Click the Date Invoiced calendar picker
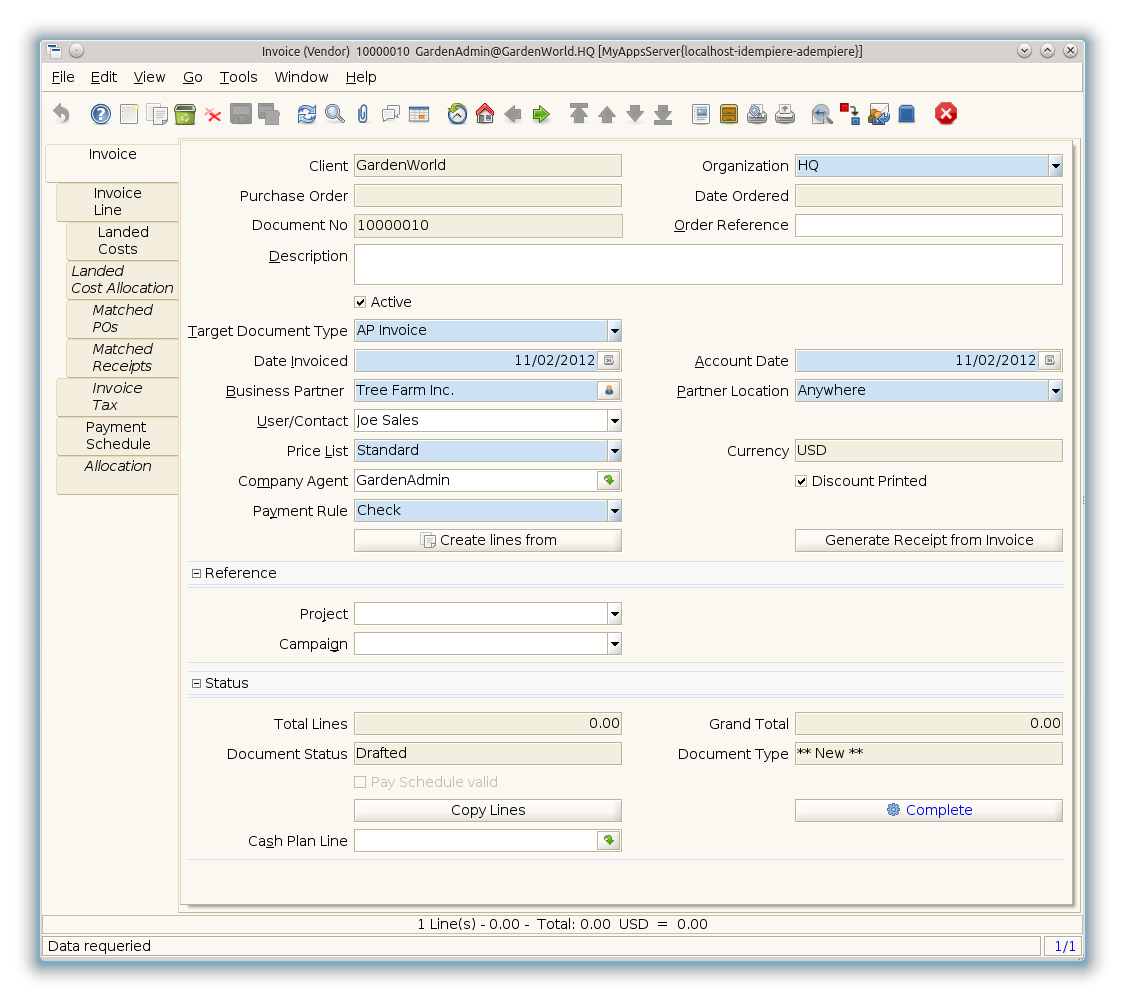Image resolution: width=1125 pixels, height=1001 pixels. [x=608, y=360]
